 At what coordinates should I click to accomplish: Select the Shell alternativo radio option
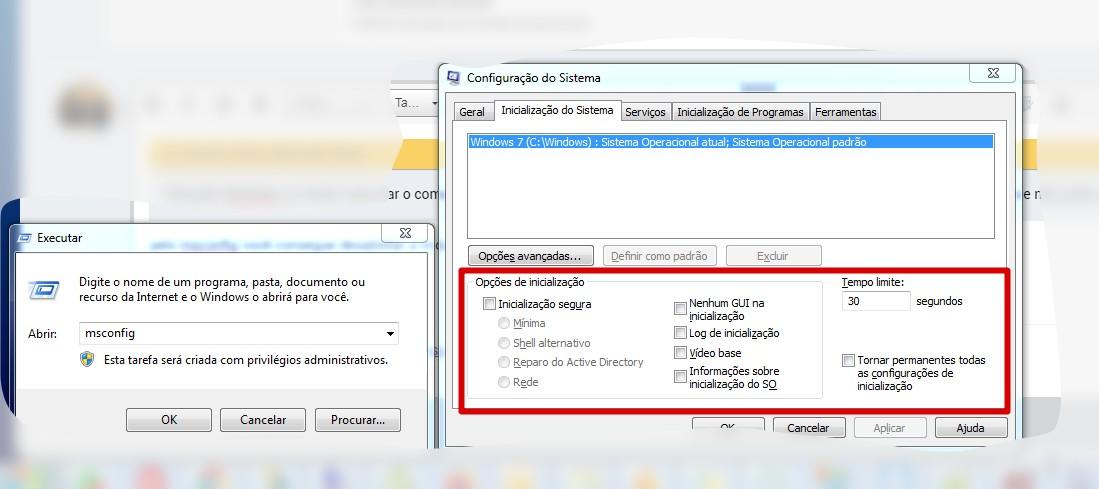(x=503, y=343)
